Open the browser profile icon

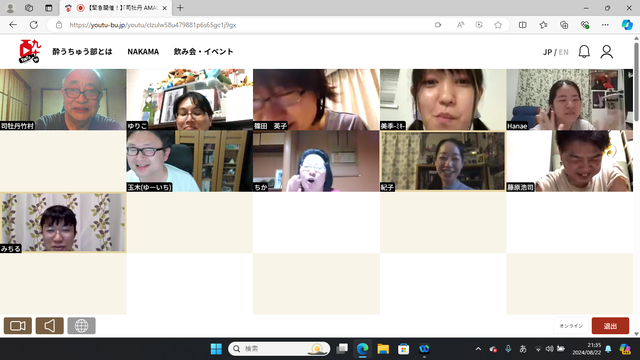10,8
